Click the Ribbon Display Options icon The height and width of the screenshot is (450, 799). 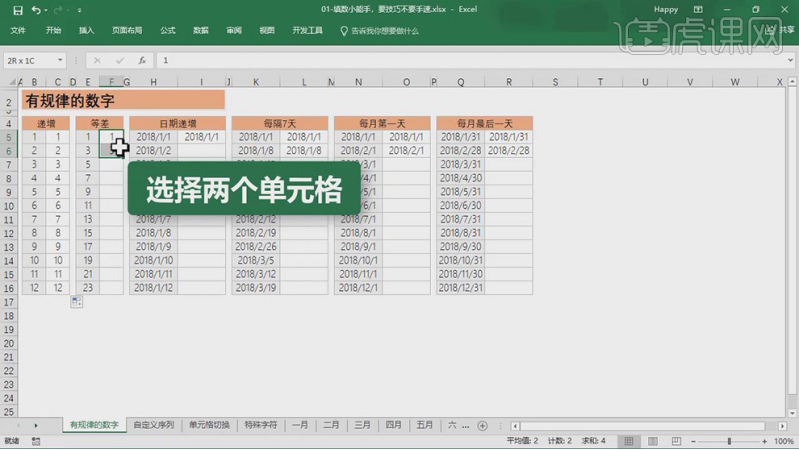click(x=698, y=10)
